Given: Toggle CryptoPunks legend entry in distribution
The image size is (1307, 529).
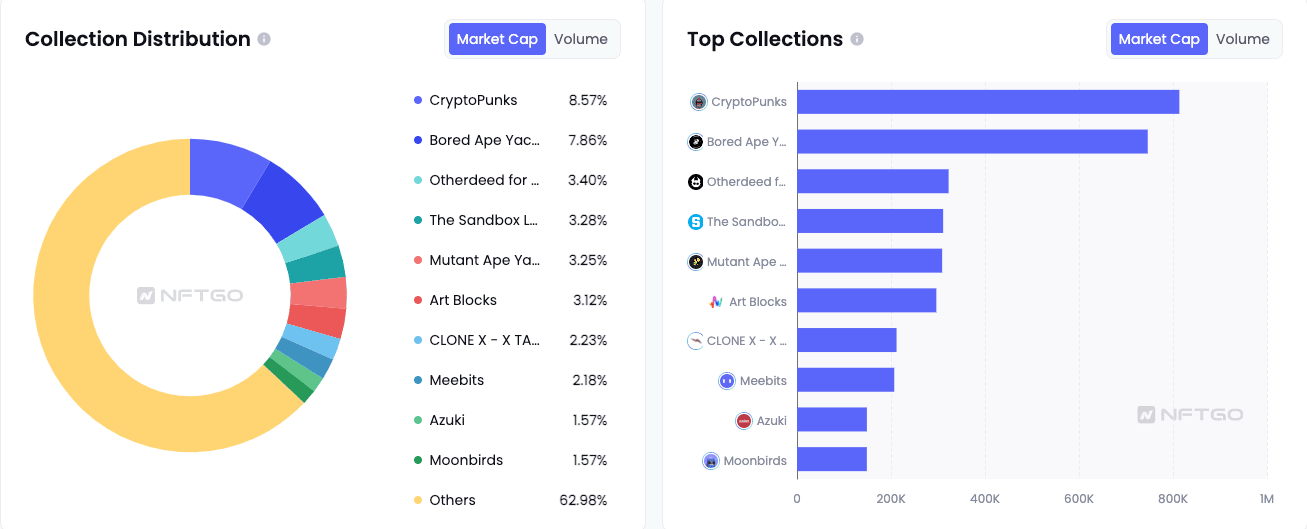Looking at the screenshot, I should pos(473,100).
